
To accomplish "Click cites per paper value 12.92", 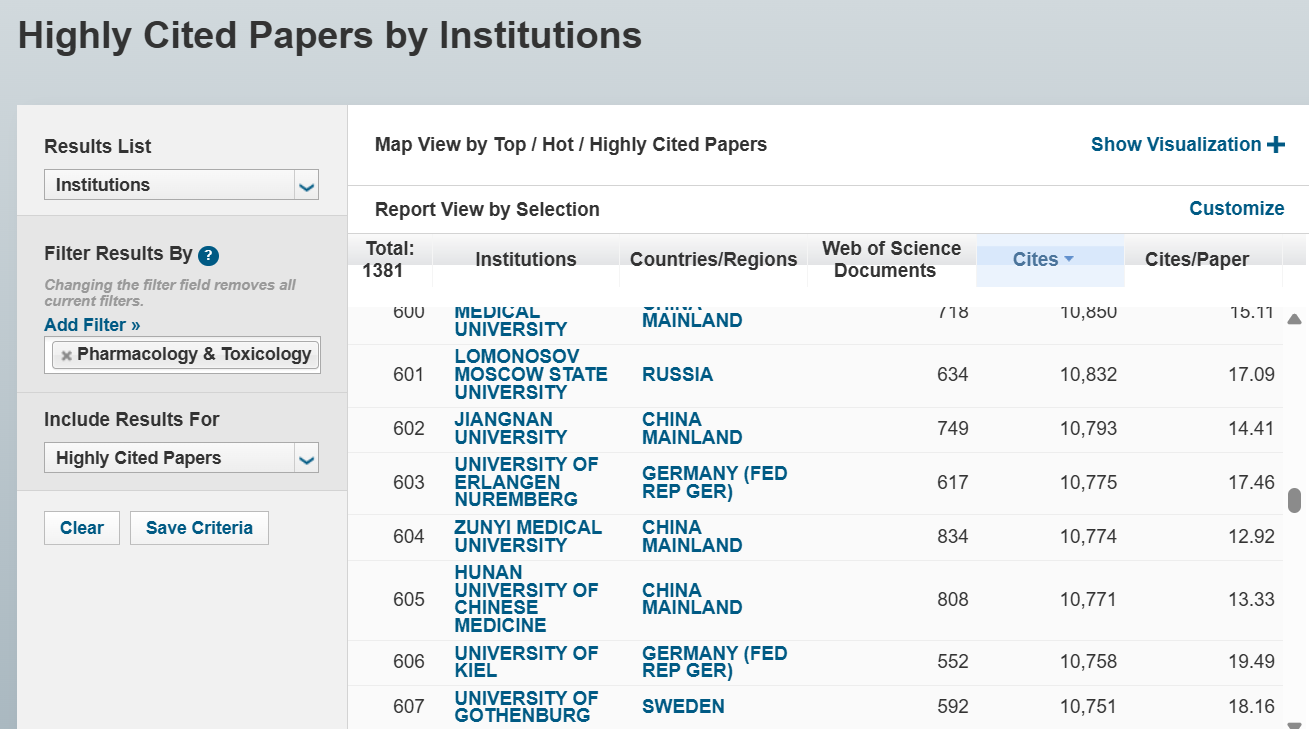I will [x=1251, y=536].
